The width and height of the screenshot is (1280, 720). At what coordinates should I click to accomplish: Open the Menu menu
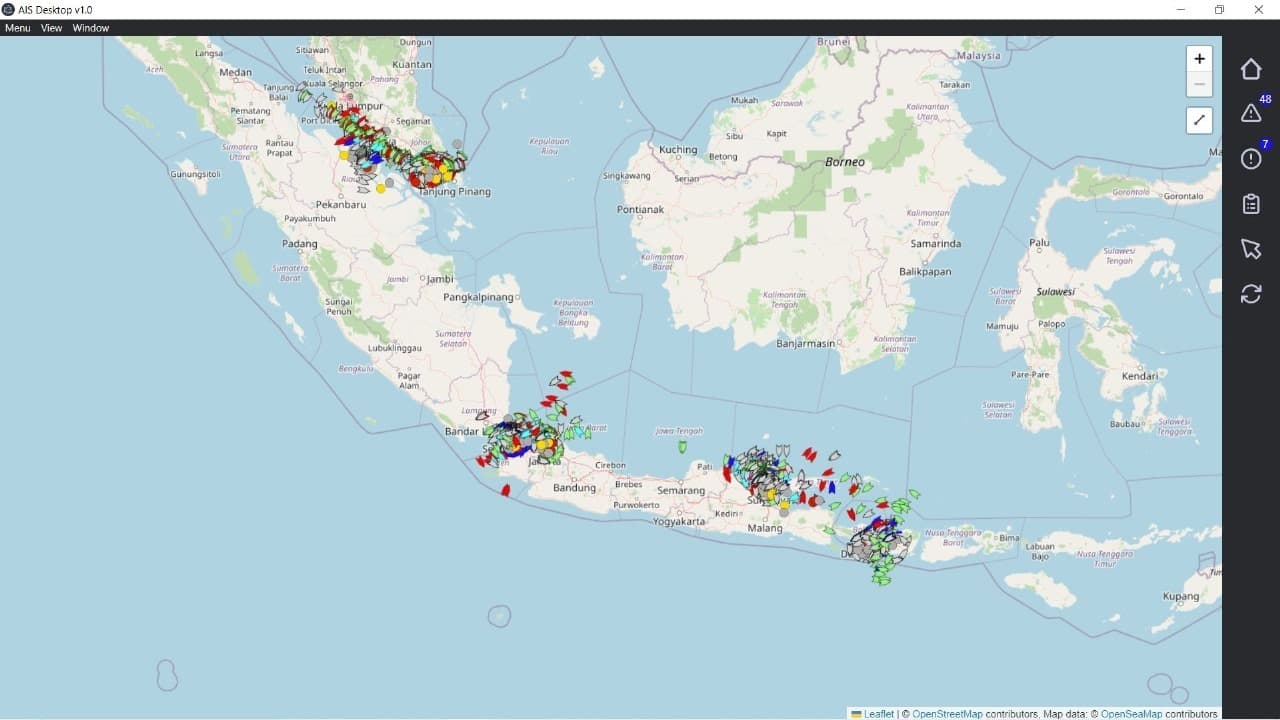[16, 28]
